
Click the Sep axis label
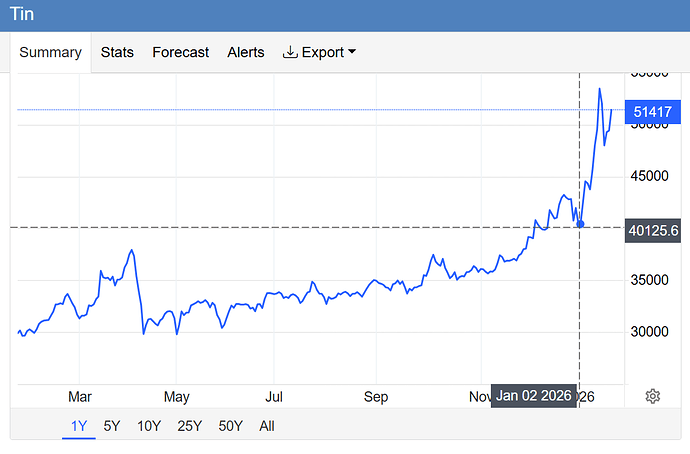[376, 397]
